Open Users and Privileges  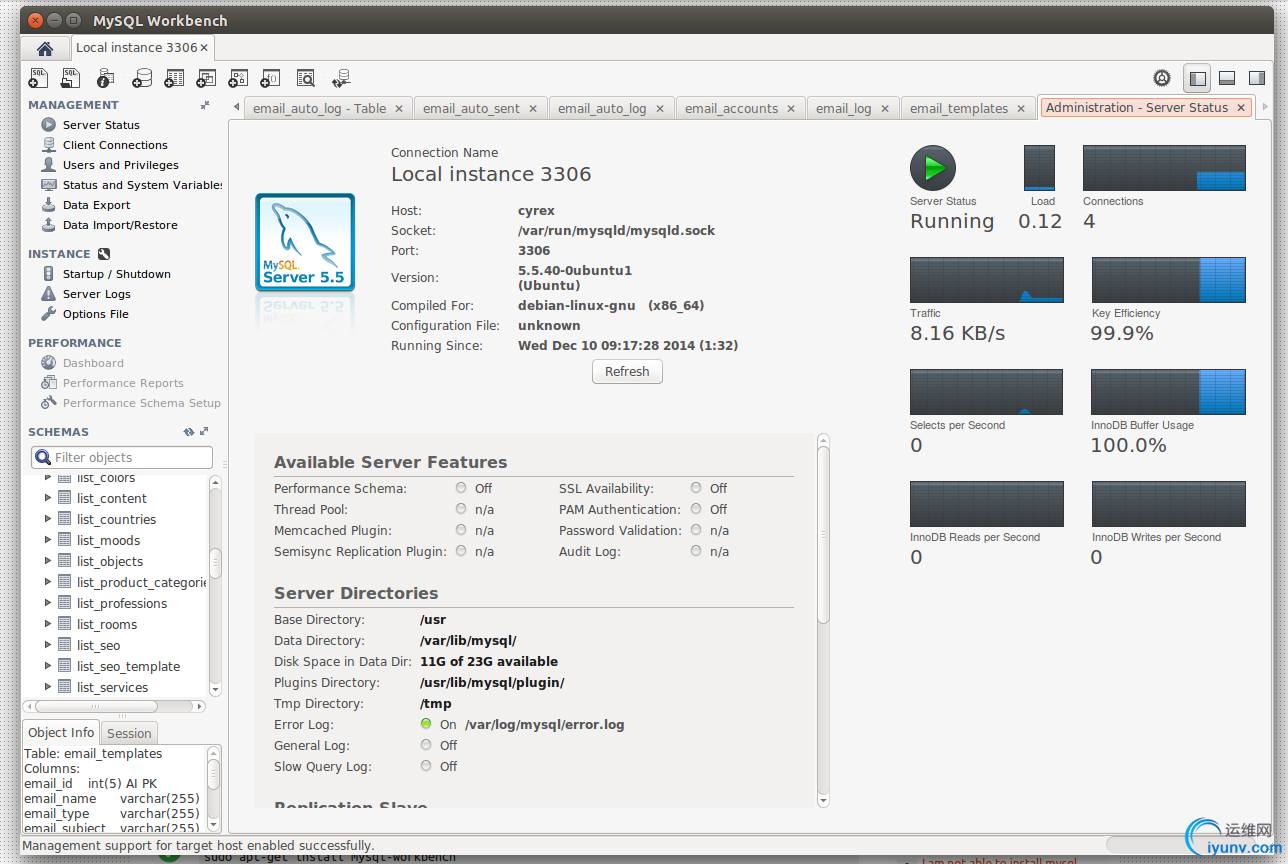point(120,165)
